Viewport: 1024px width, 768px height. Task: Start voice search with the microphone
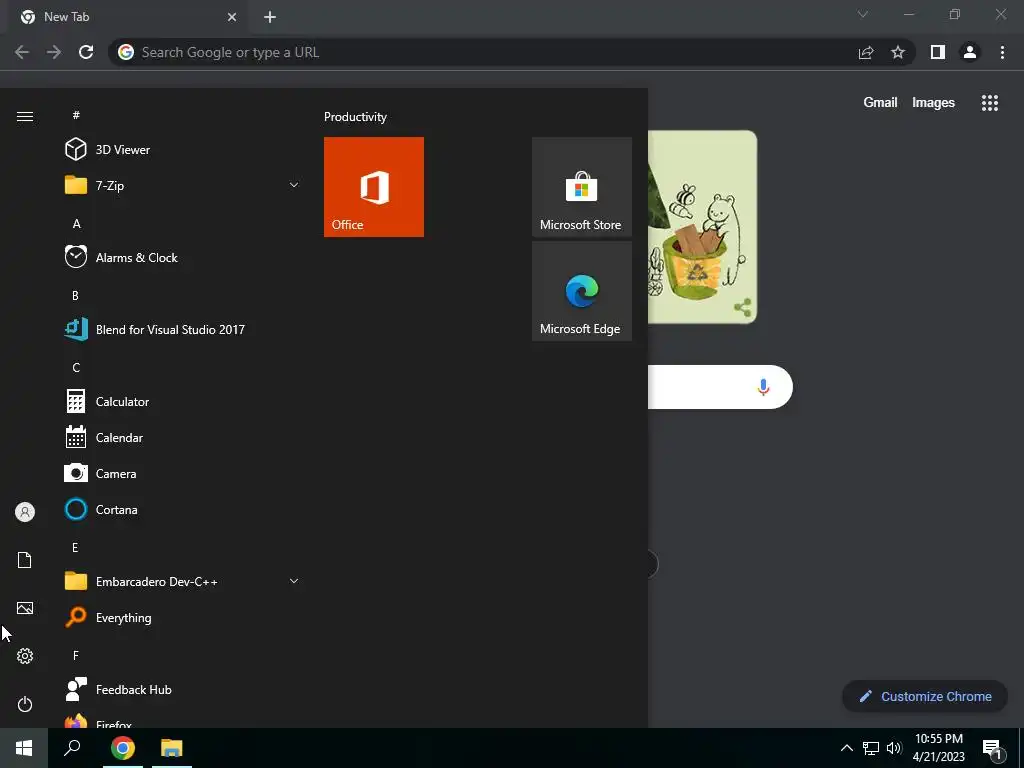(763, 387)
